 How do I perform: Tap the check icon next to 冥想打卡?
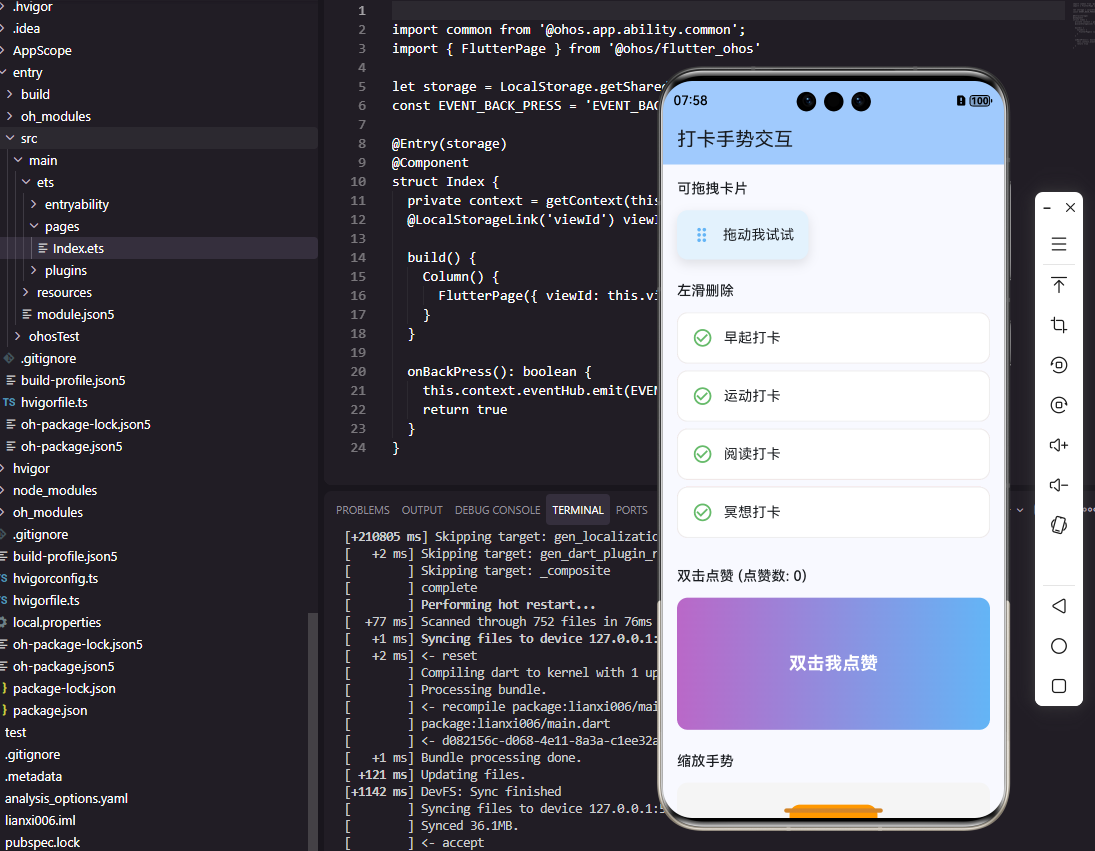pos(702,512)
